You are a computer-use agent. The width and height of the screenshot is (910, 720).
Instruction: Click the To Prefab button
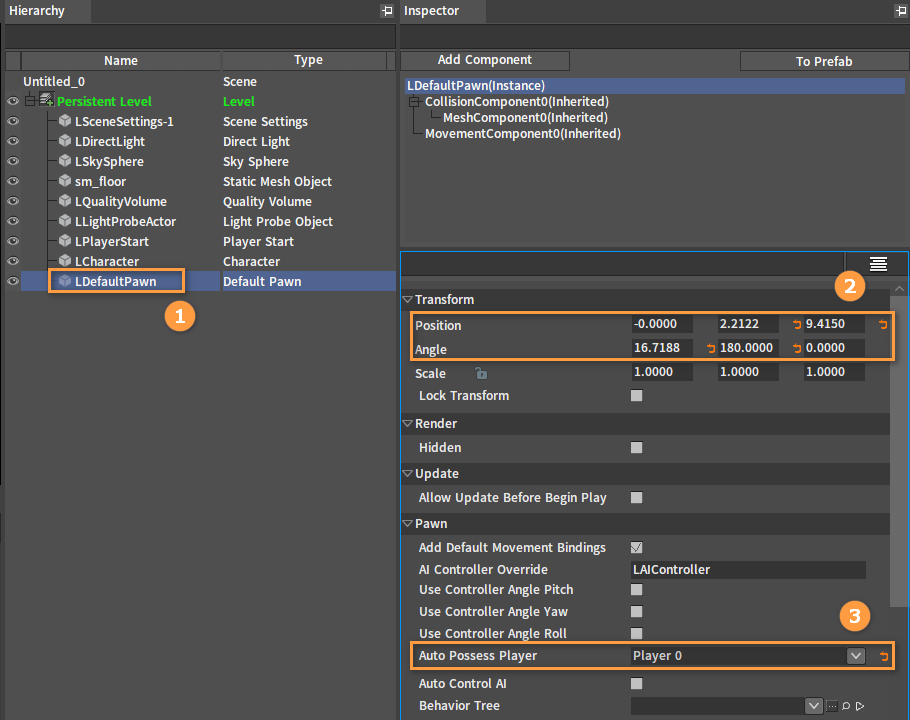coord(824,61)
